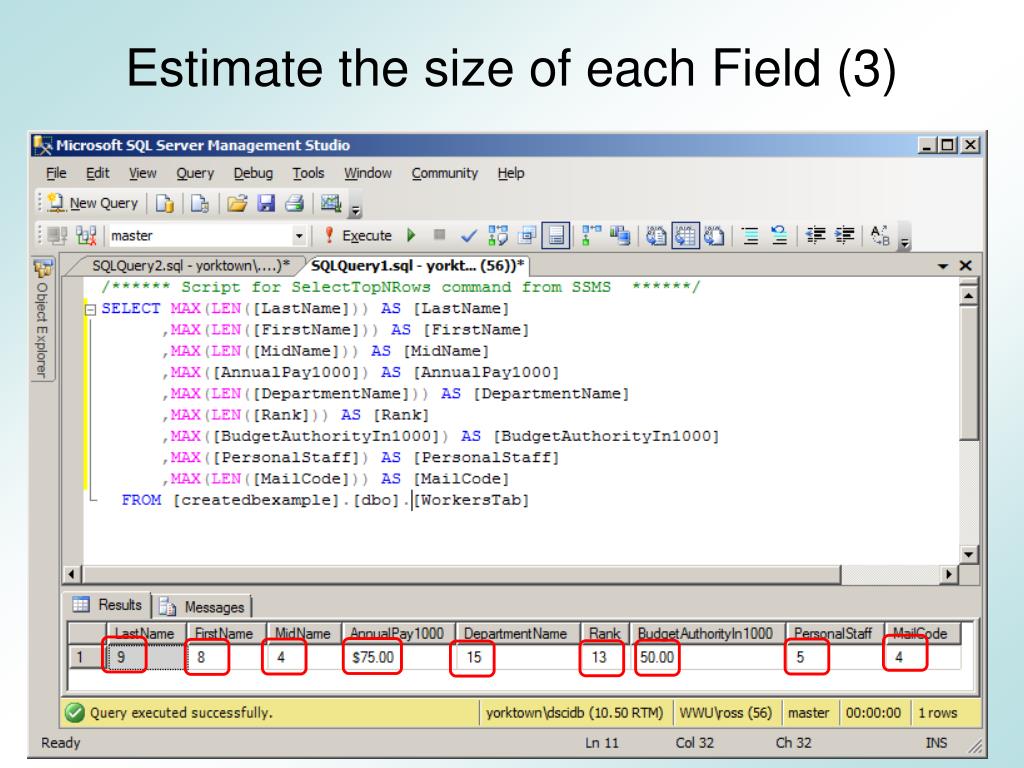The width and height of the screenshot is (1024, 768).
Task: Click the Change Connection icon
Action: 86,235
